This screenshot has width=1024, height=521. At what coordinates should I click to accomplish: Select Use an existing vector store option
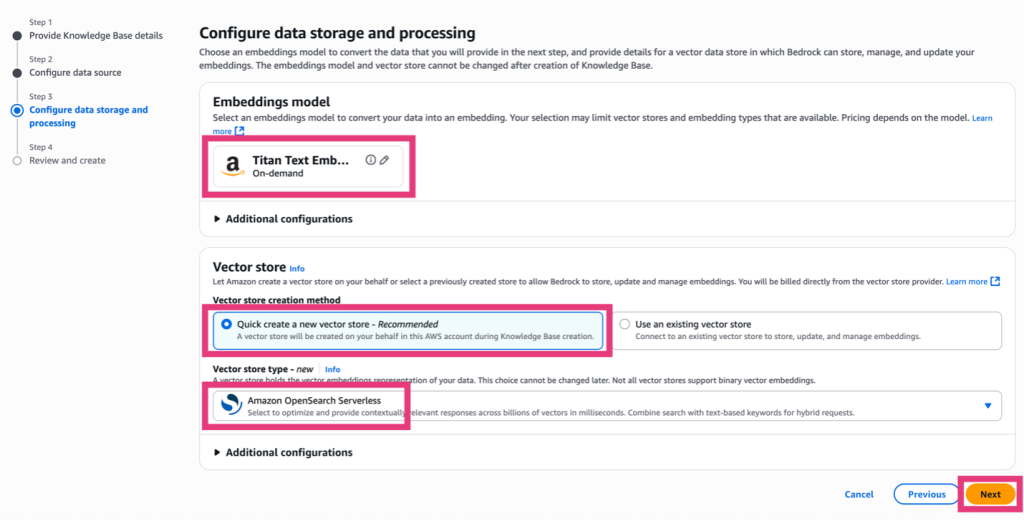pos(625,324)
